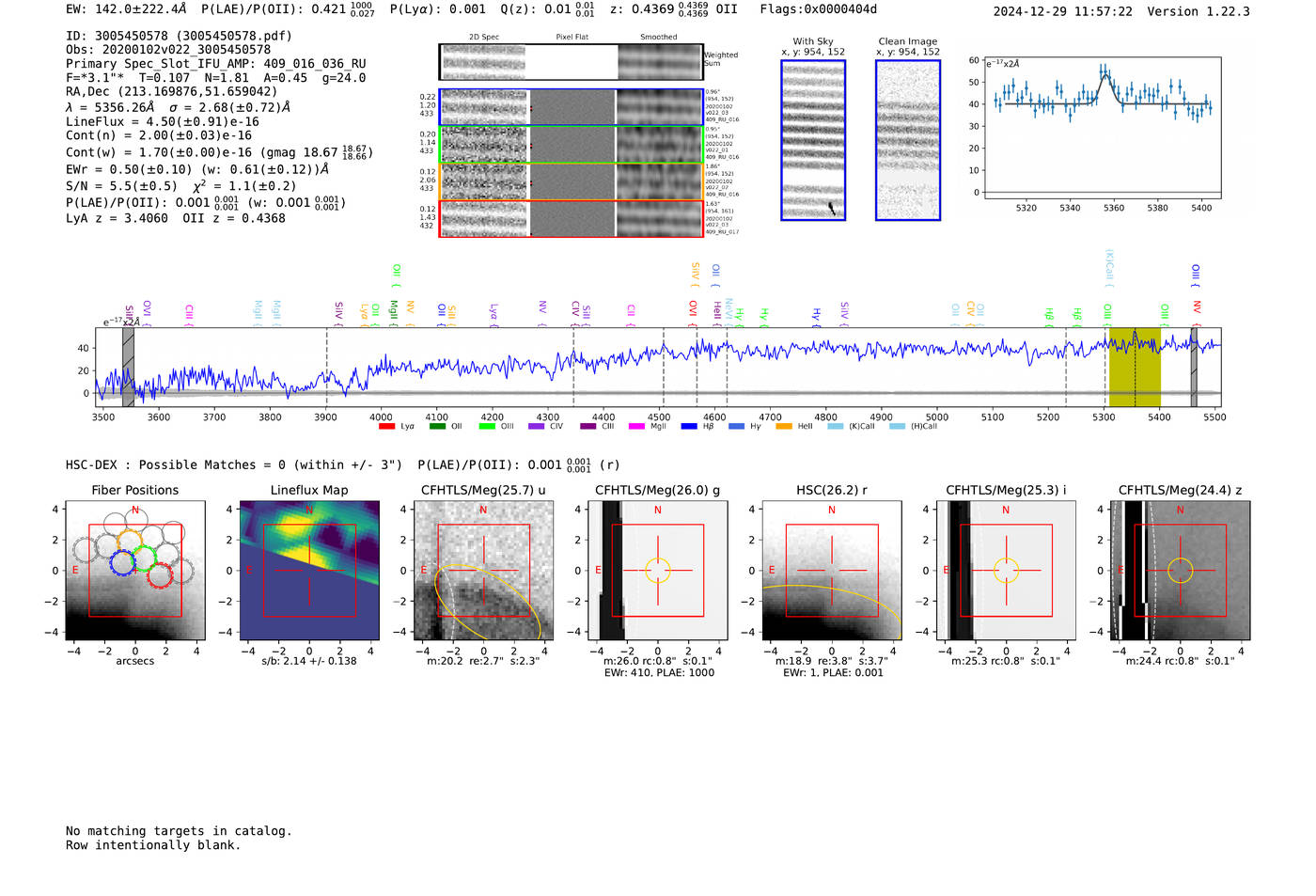Click the detection ID 3005450578 text
Image resolution: width=1316 pixels, height=896 pixels.
[x=179, y=36]
